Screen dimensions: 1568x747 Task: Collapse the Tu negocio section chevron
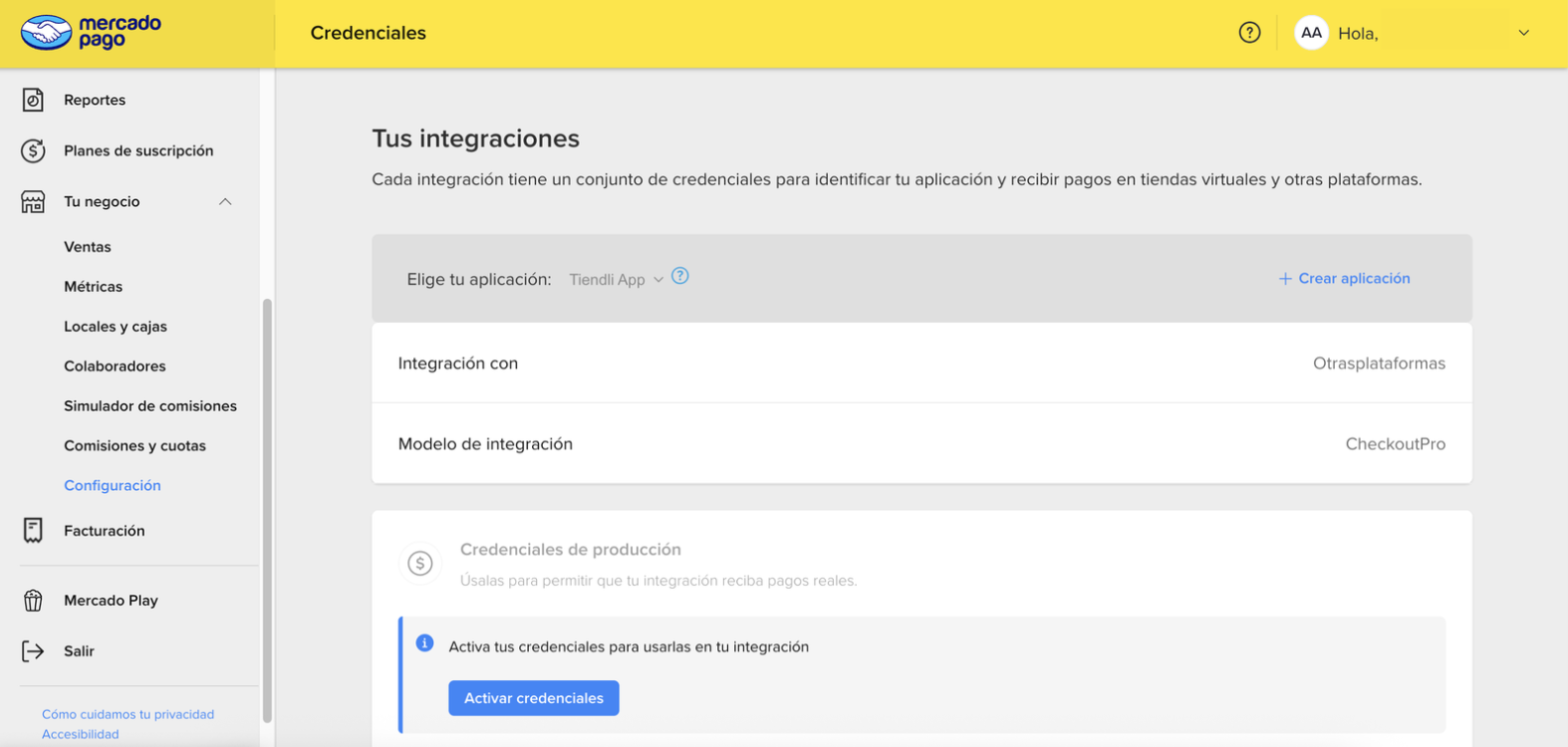tap(225, 202)
